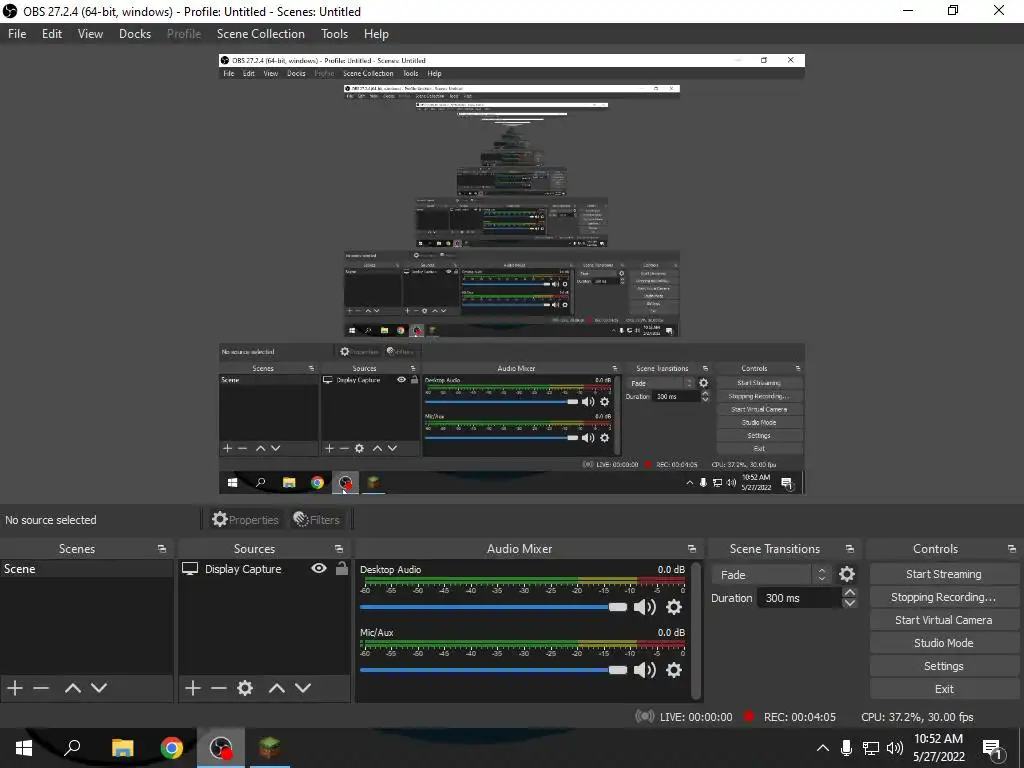Open Minecraft from taskbar
Image resolution: width=1024 pixels, height=768 pixels.
270,748
